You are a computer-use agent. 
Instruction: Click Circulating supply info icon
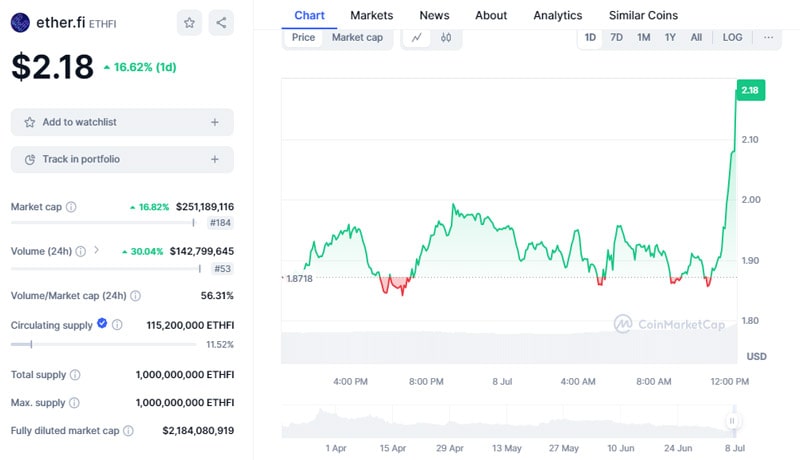117,325
